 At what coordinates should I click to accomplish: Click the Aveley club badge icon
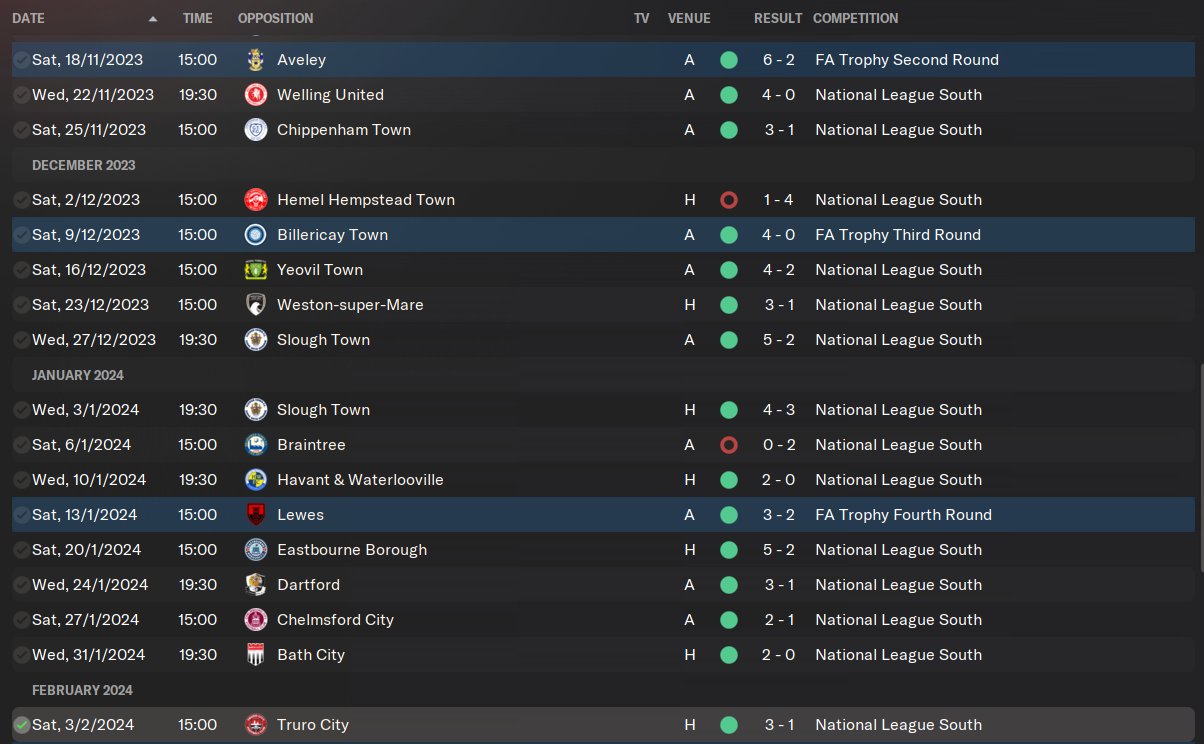click(256, 60)
